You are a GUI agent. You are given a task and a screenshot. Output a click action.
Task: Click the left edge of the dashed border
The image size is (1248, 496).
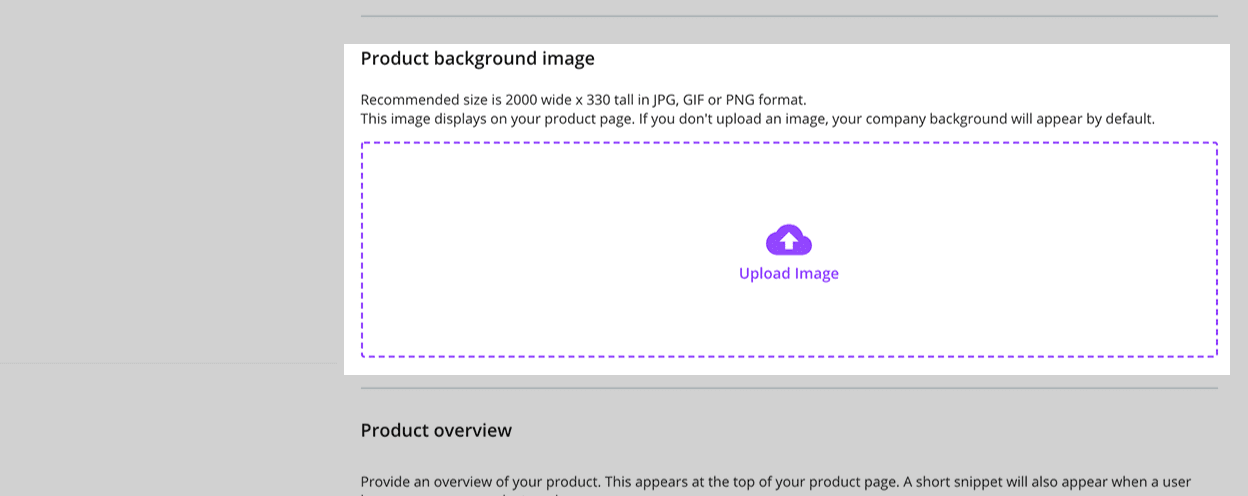coord(362,250)
